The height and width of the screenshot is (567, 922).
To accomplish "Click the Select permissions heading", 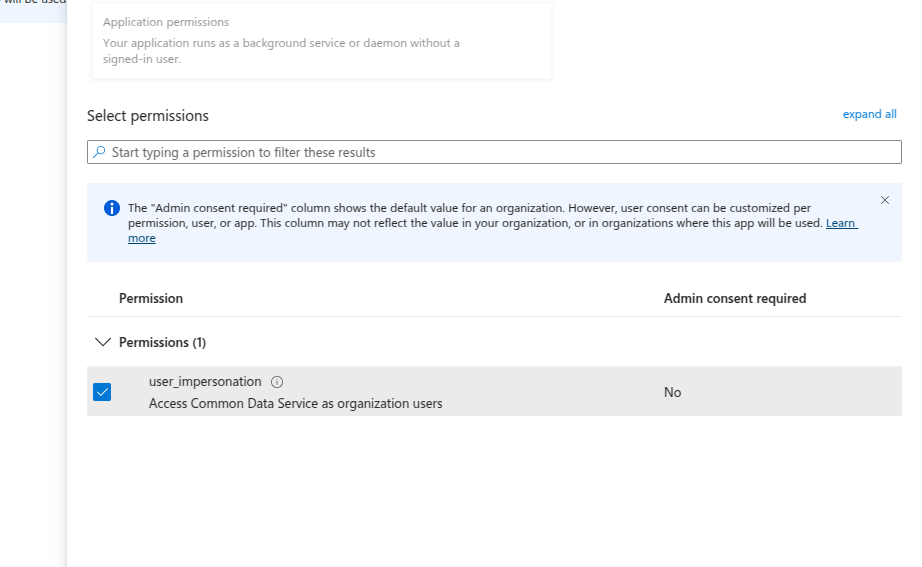I will 148,116.
